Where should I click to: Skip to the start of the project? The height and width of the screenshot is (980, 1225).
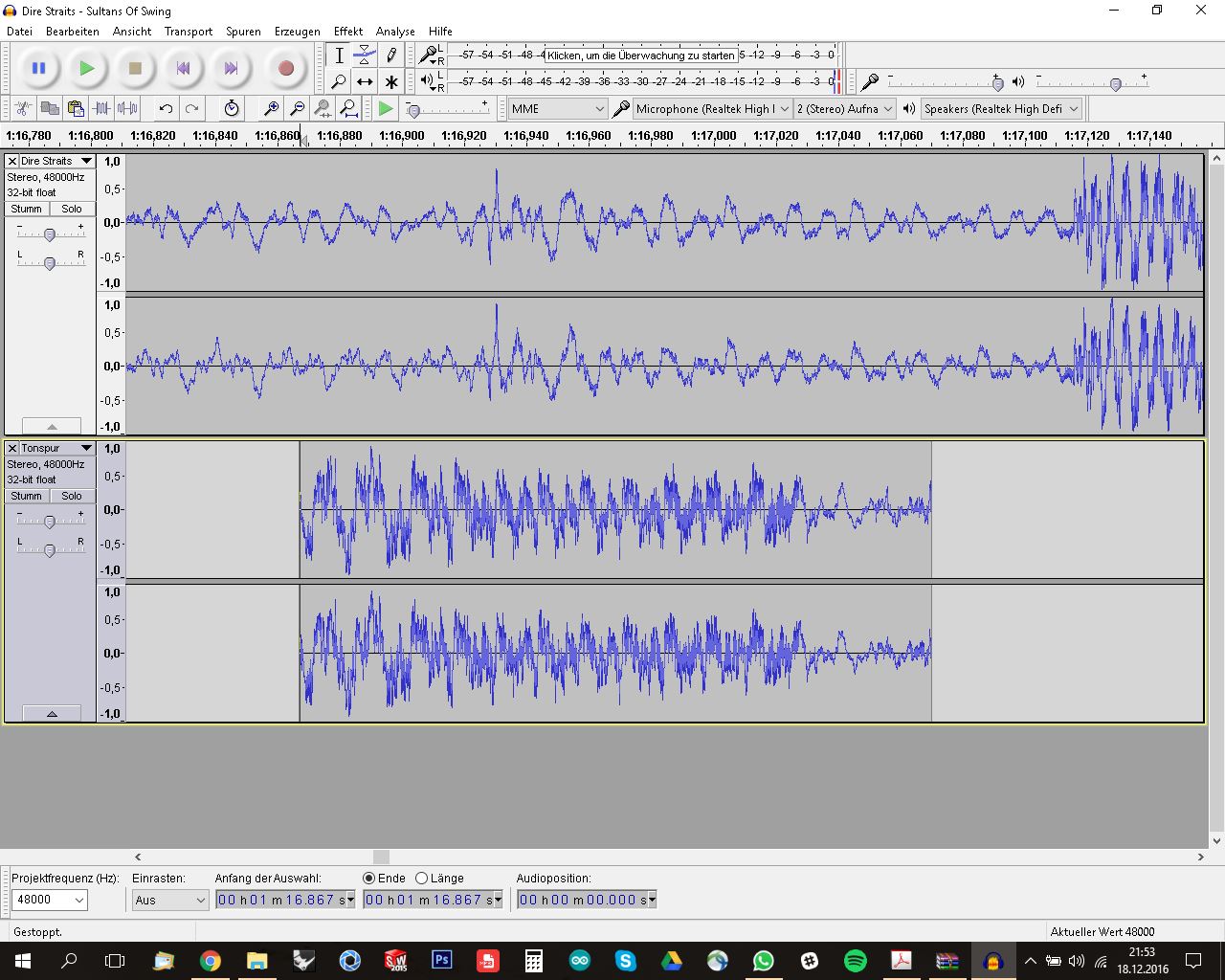183,68
